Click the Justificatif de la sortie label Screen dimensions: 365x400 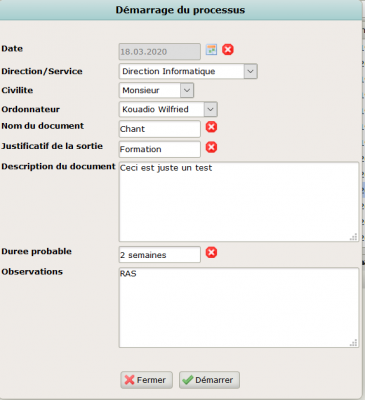(52, 146)
